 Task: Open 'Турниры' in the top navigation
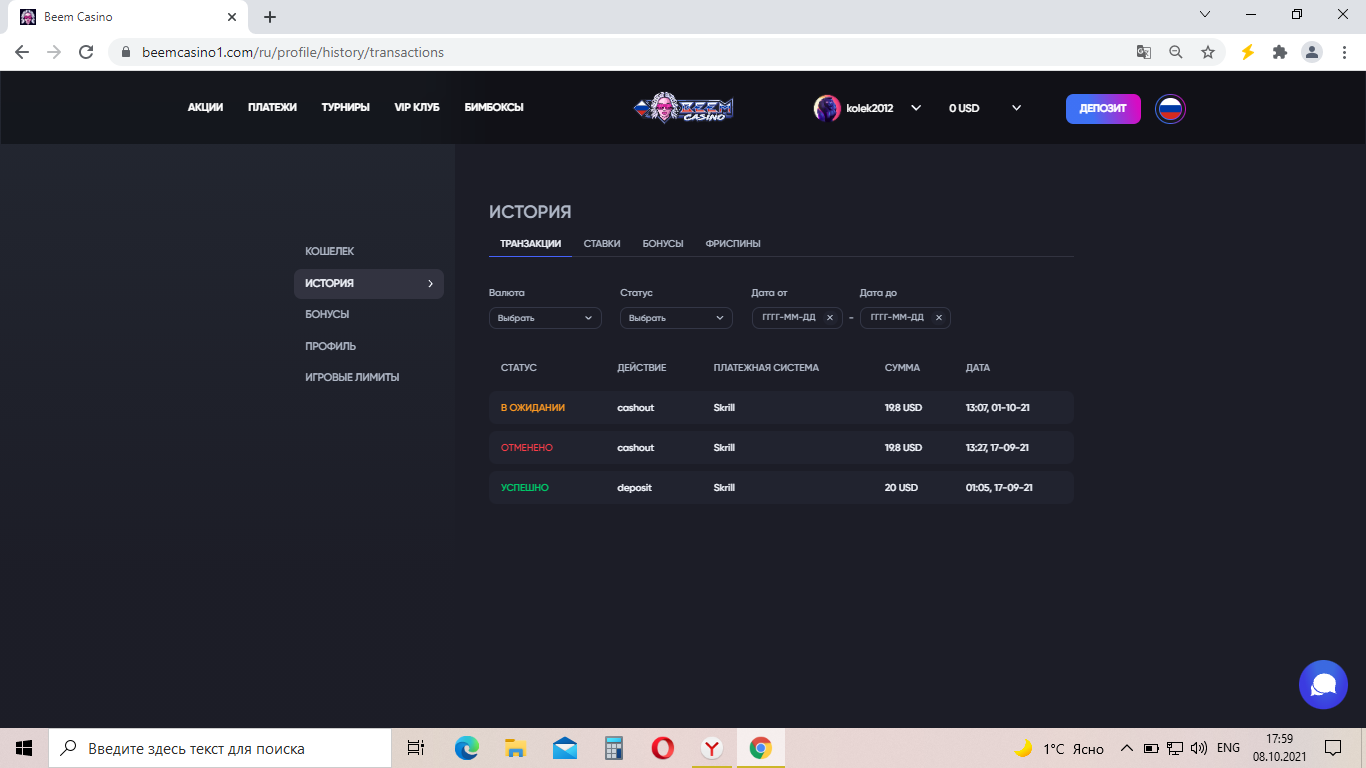pyautogui.click(x=346, y=108)
